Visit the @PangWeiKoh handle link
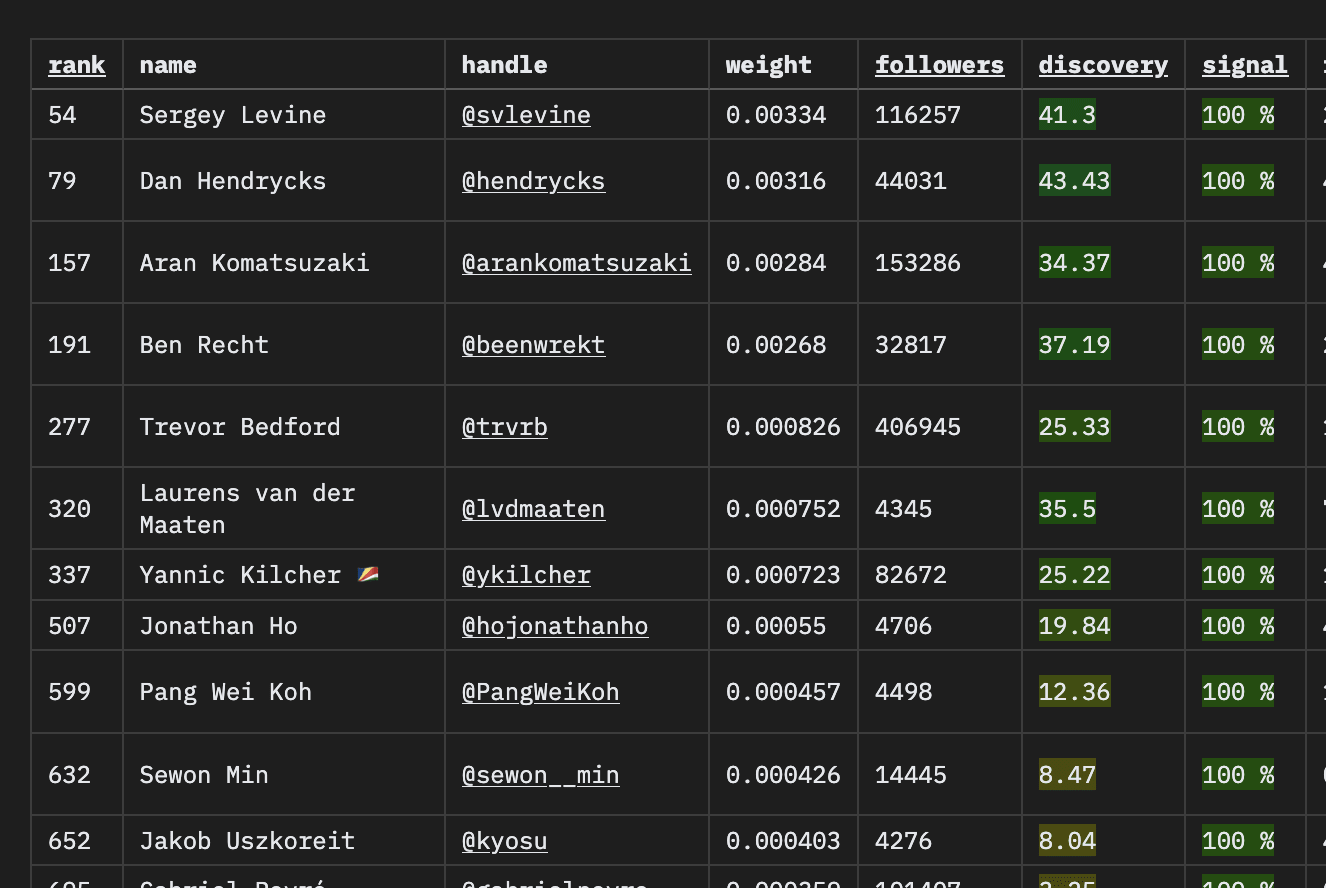 click(x=540, y=692)
